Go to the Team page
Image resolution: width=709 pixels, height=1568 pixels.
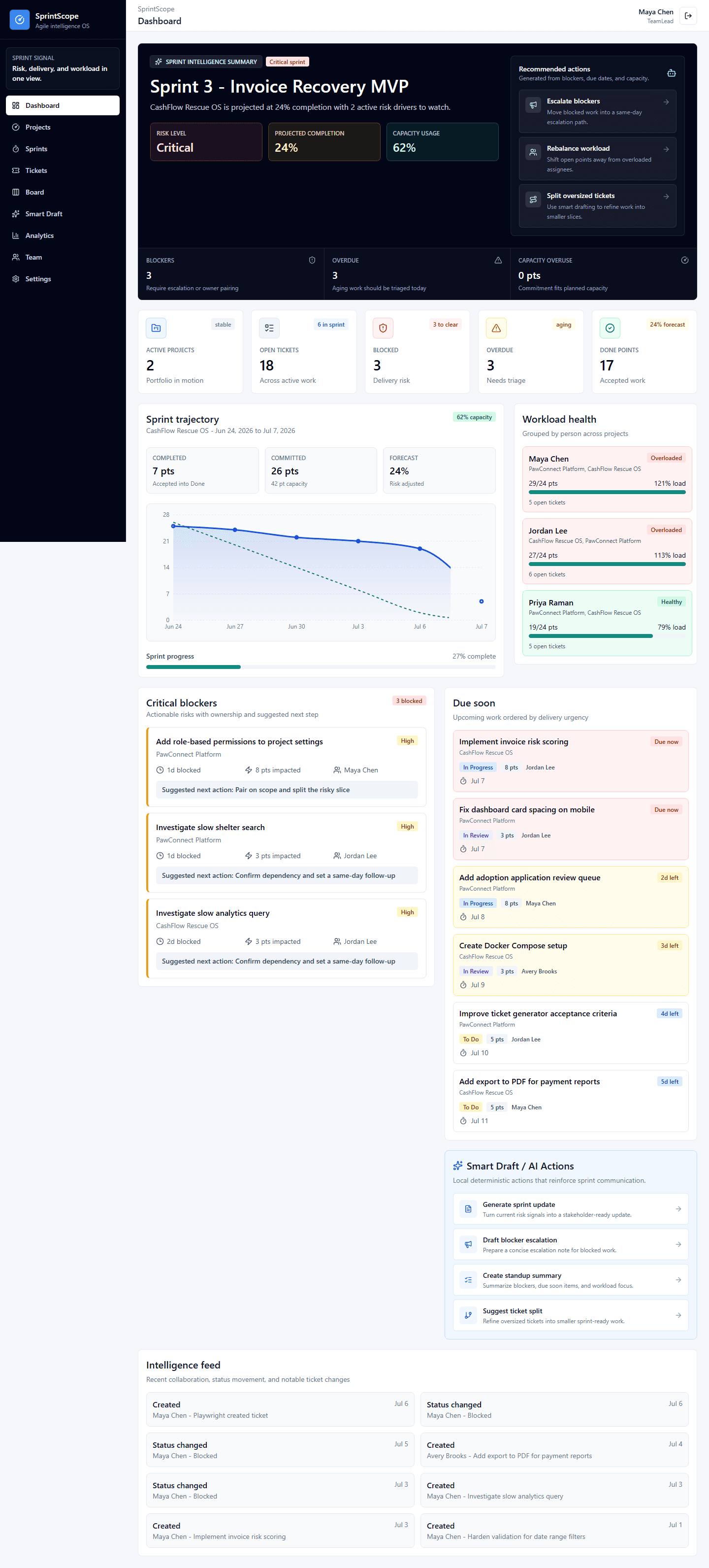pyautogui.click(x=63, y=257)
